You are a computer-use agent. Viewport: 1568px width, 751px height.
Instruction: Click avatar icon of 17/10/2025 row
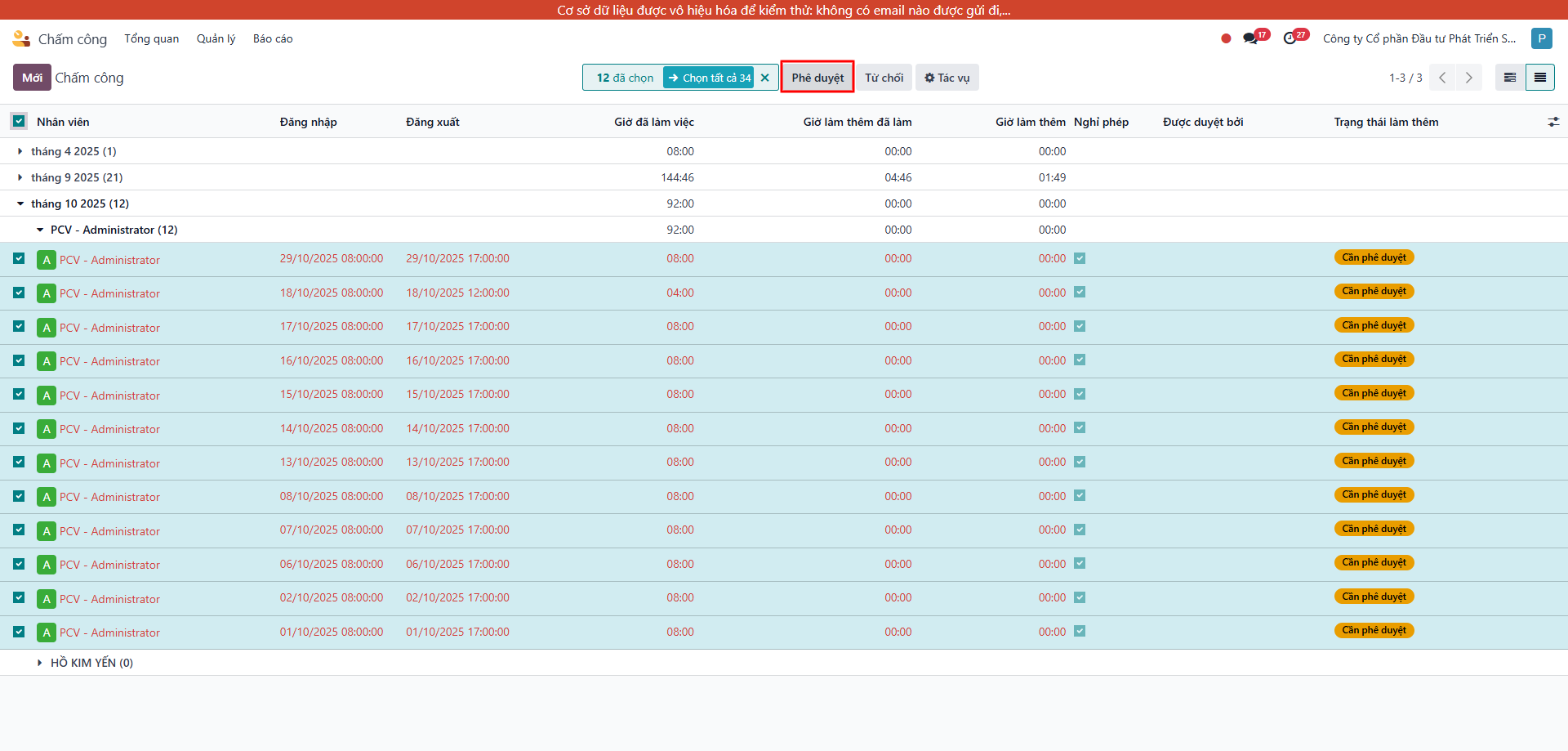(47, 328)
